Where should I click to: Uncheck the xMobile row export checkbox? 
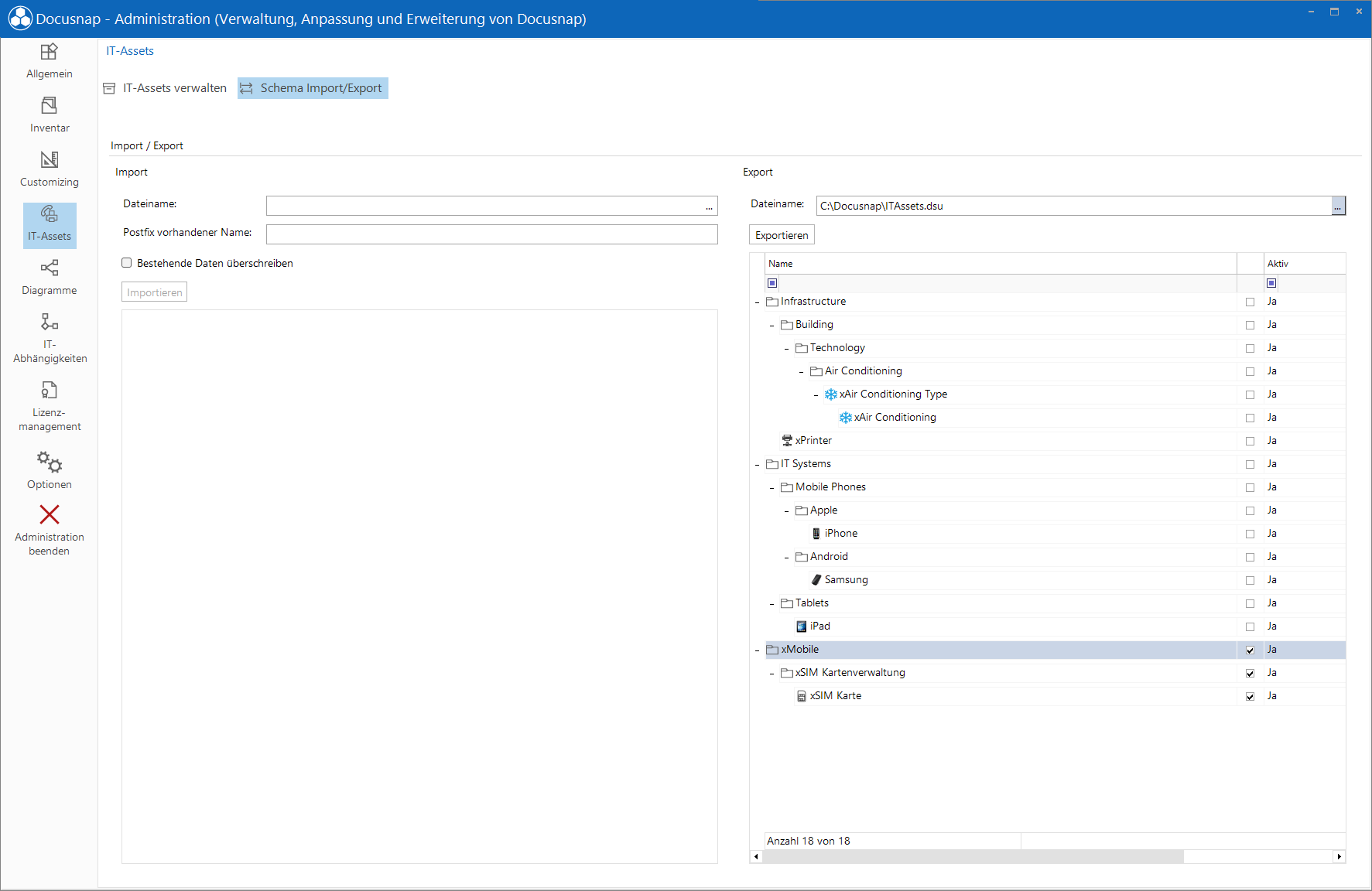[1250, 650]
